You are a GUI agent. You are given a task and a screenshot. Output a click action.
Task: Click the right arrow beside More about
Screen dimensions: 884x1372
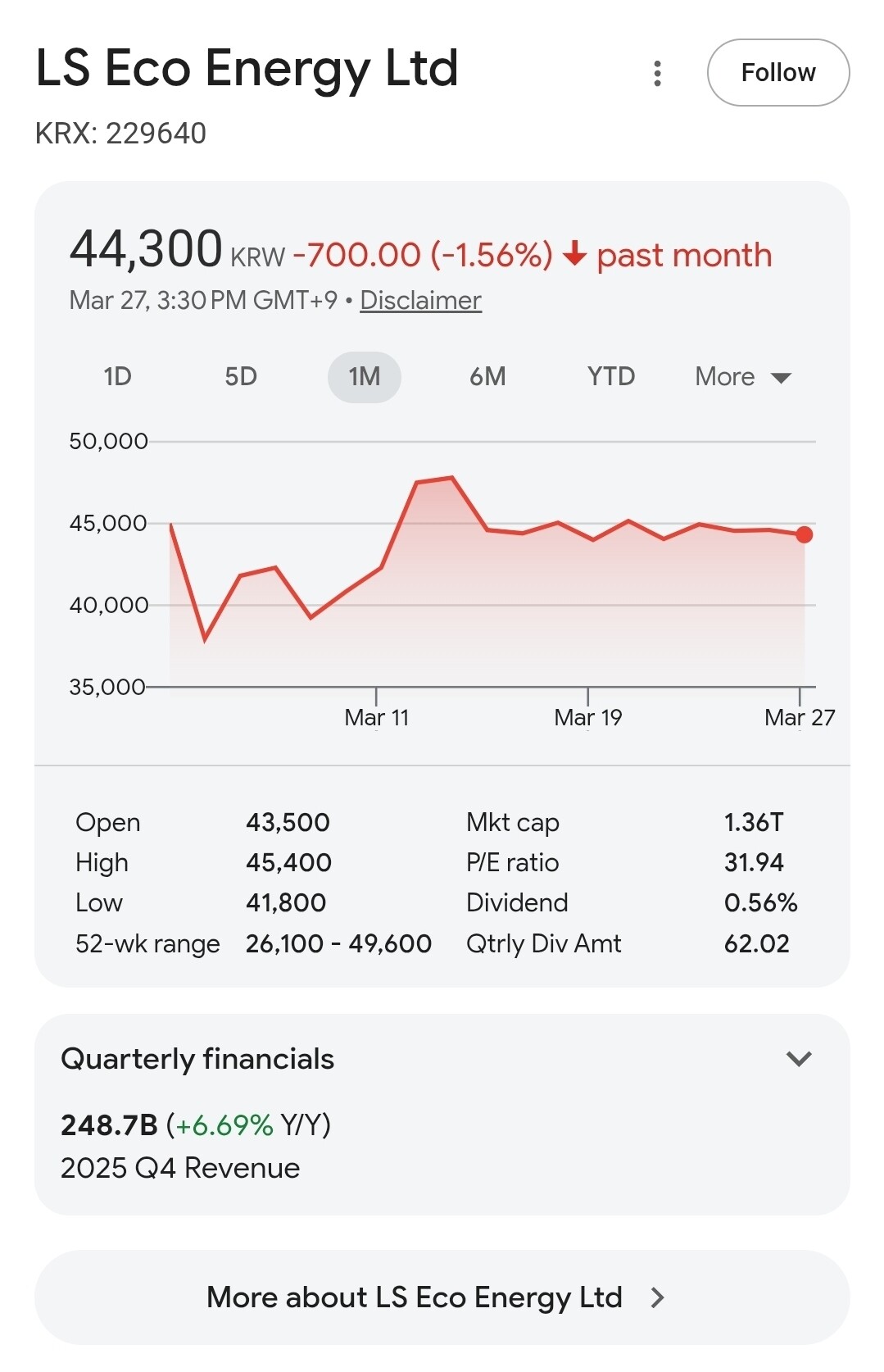click(657, 1297)
